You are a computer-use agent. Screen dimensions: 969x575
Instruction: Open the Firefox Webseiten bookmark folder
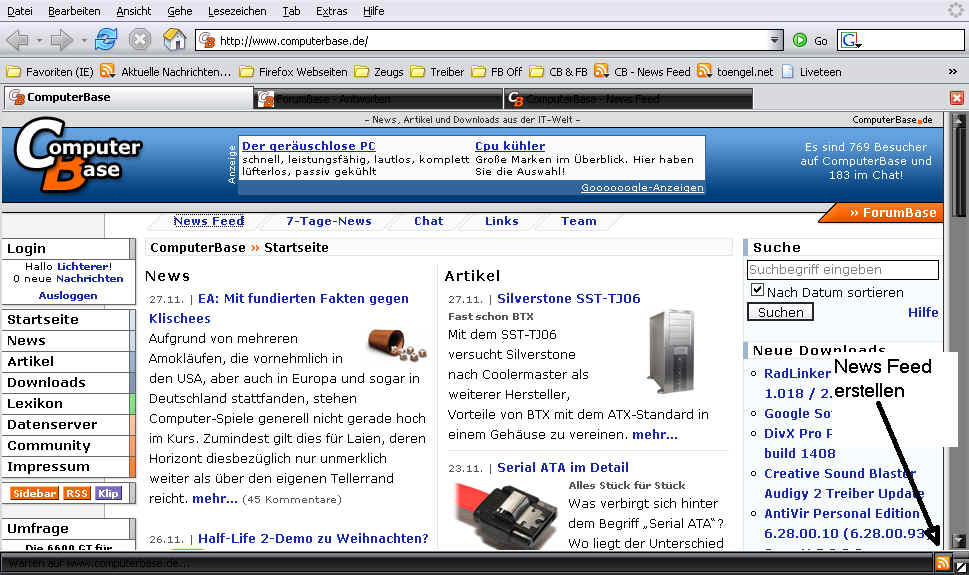tap(294, 72)
